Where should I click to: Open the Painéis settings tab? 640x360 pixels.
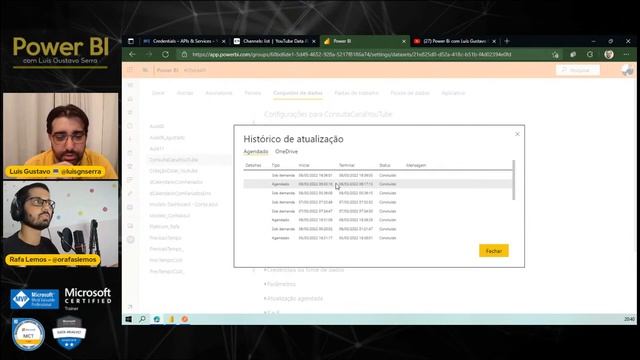pyautogui.click(x=253, y=93)
